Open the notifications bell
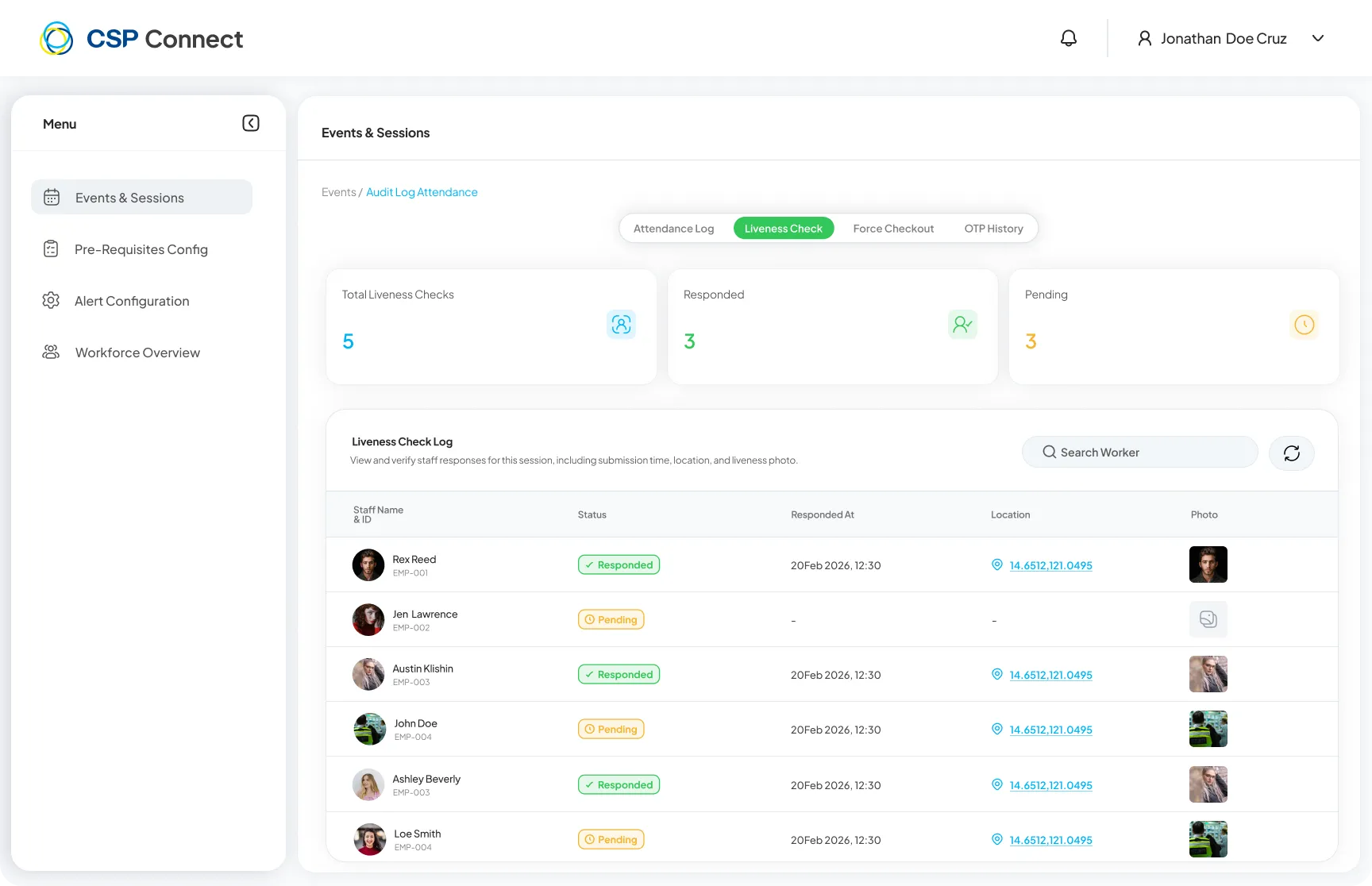This screenshot has height=886, width=1372. (x=1069, y=38)
